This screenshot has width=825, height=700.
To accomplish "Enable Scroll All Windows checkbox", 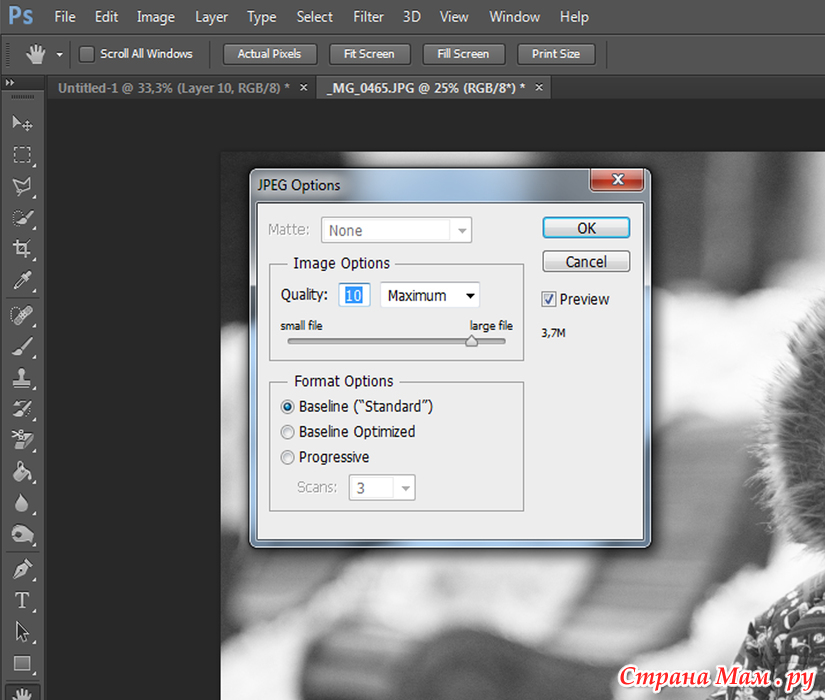I will pos(86,54).
